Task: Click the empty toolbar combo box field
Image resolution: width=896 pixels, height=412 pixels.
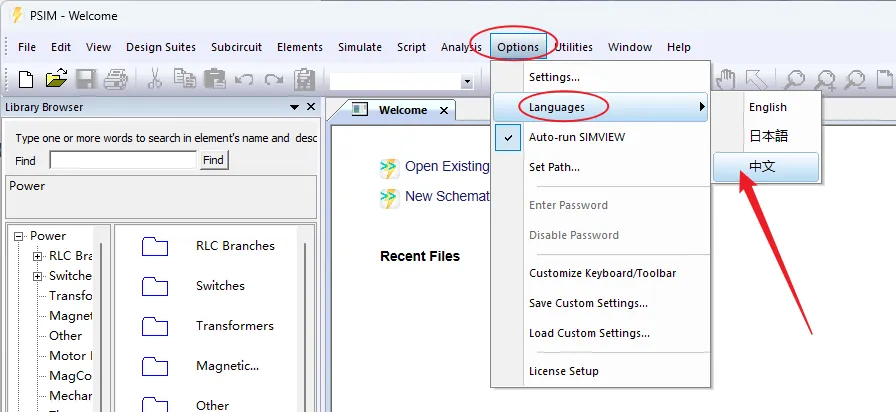Action: pyautogui.click(x=396, y=82)
